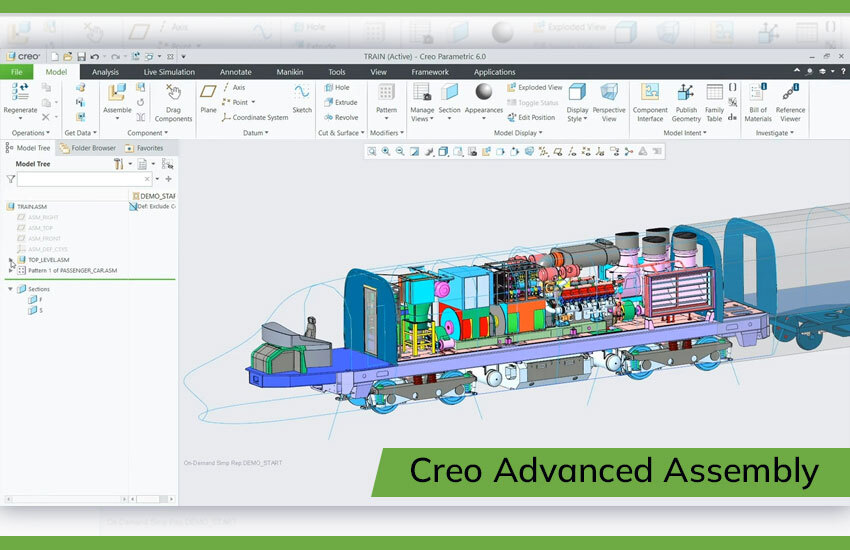Switch to the Live Simulation tab
The width and height of the screenshot is (850, 550).
click(169, 72)
